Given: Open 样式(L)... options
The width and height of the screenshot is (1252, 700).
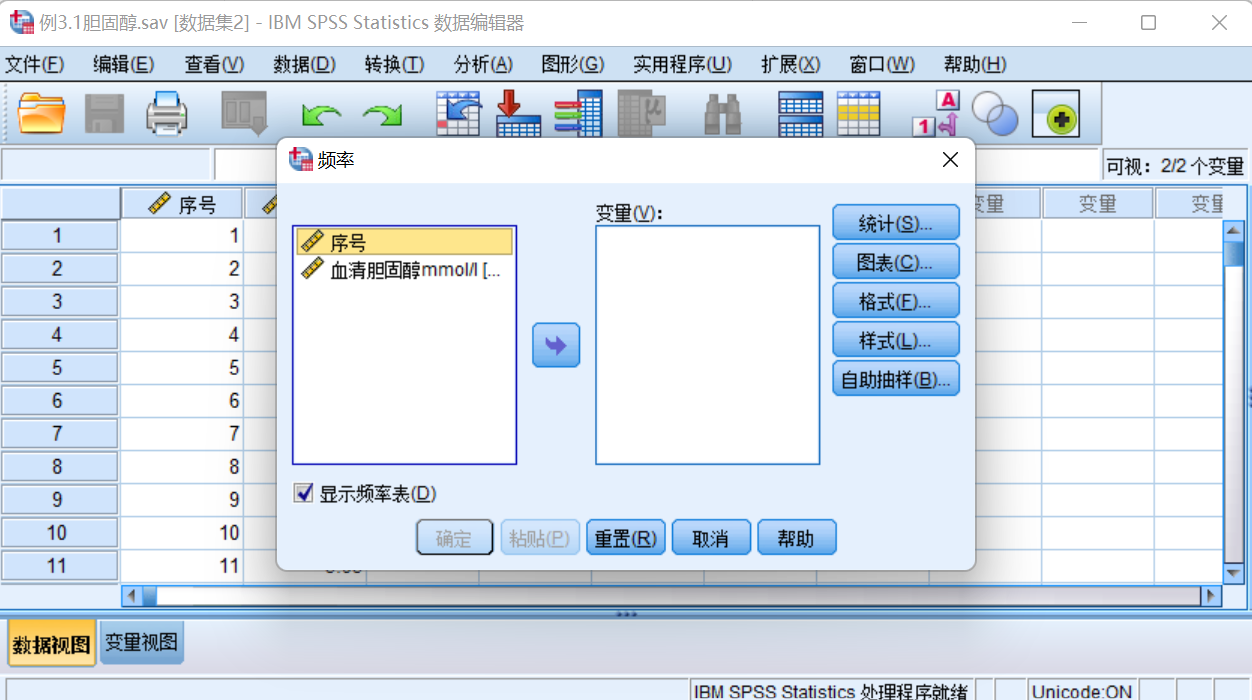Looking at the screenshot, I should (896, 340).
